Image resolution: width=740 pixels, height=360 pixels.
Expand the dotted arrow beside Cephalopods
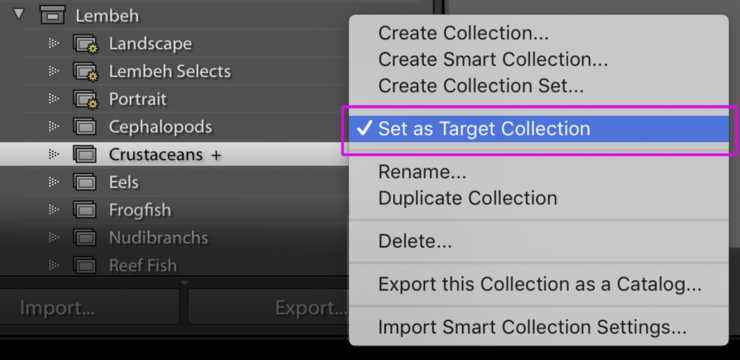(x=54, y=126)
